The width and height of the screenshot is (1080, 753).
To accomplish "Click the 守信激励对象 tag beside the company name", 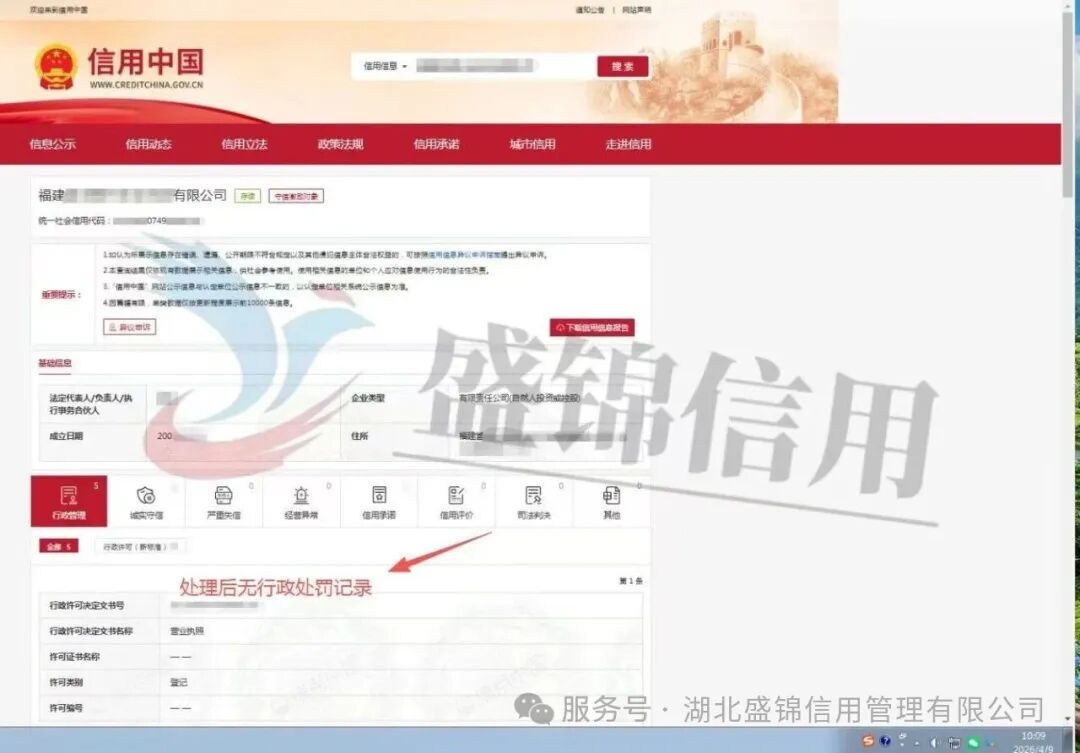I will (x=296, y=196).
